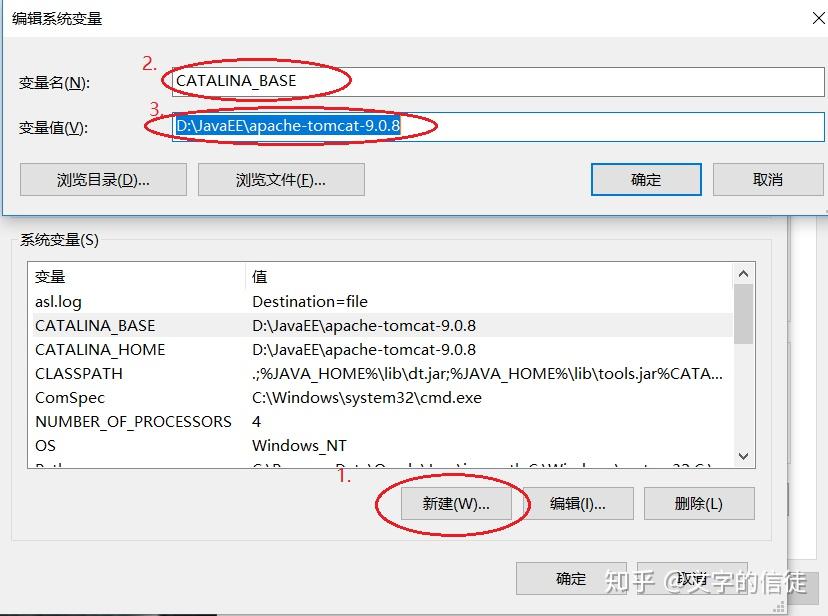Select the CATALINA_BASE variable row

(300, 325)
